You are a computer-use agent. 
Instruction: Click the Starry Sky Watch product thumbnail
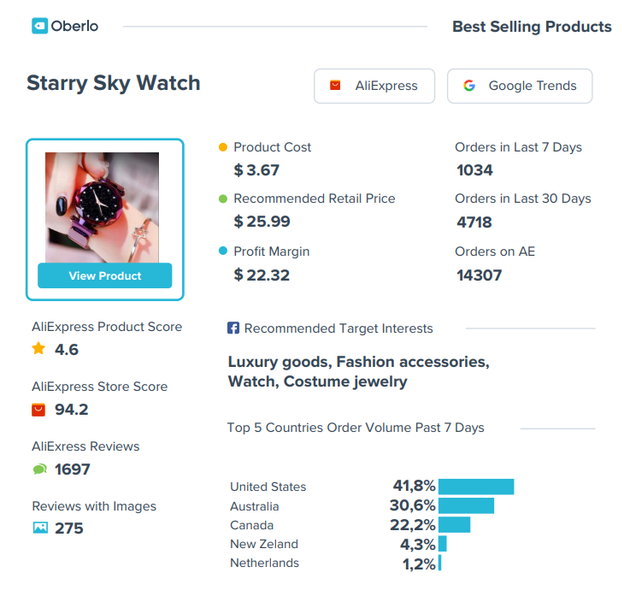click(102, 207)
